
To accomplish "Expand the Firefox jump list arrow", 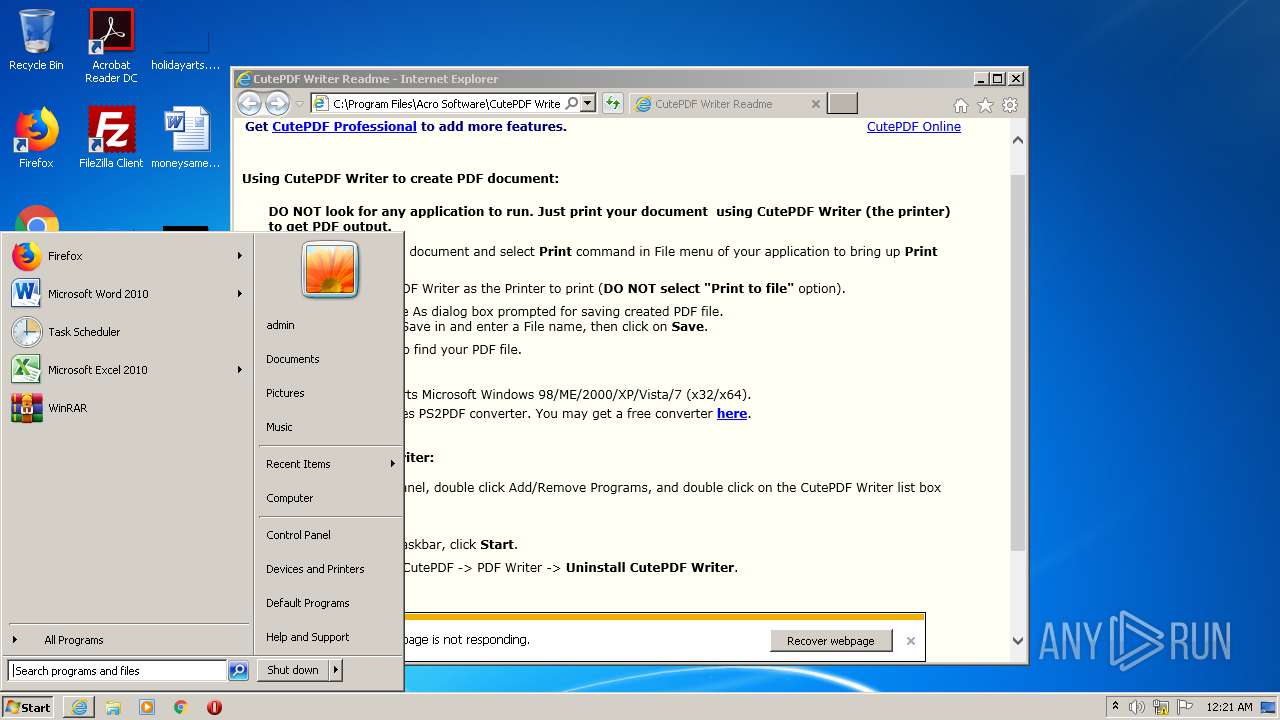I will pyautogui.click(x=240, y=256).
